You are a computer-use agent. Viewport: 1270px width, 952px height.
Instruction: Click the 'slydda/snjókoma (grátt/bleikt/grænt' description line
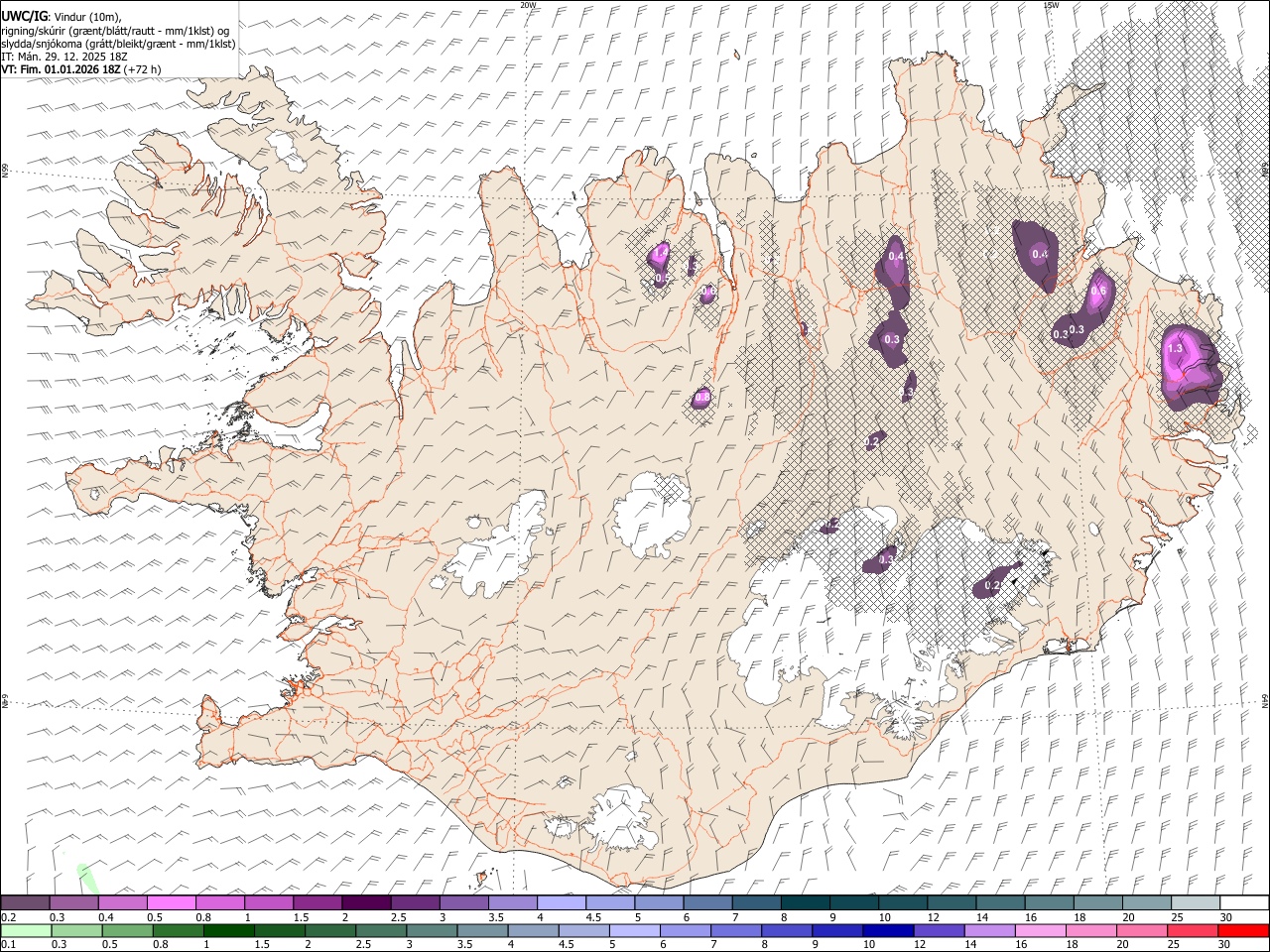pos(119,44)
